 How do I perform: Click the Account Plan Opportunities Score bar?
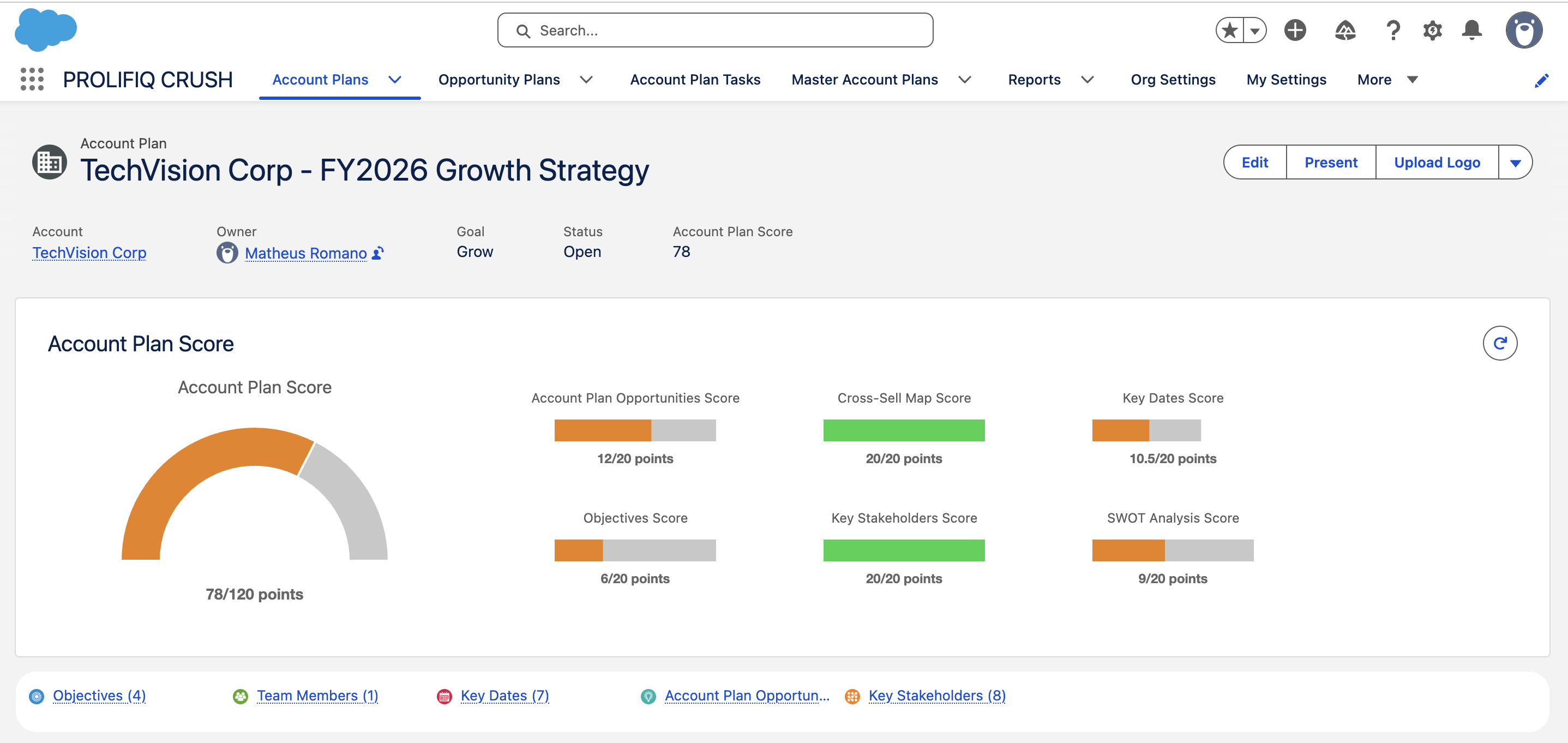pyautogui.click(x=635, y=430)
